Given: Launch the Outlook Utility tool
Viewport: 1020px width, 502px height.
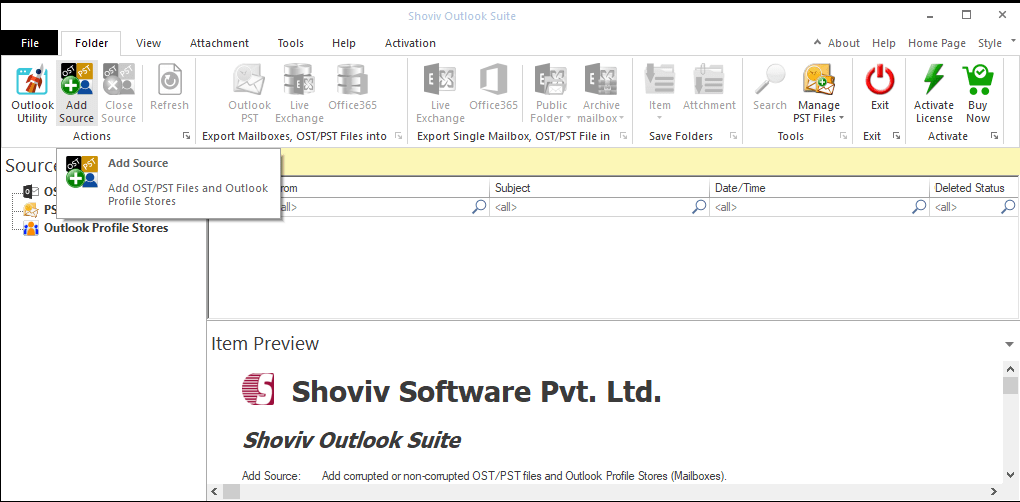Looking at the screenshot, I should (33, 94).
